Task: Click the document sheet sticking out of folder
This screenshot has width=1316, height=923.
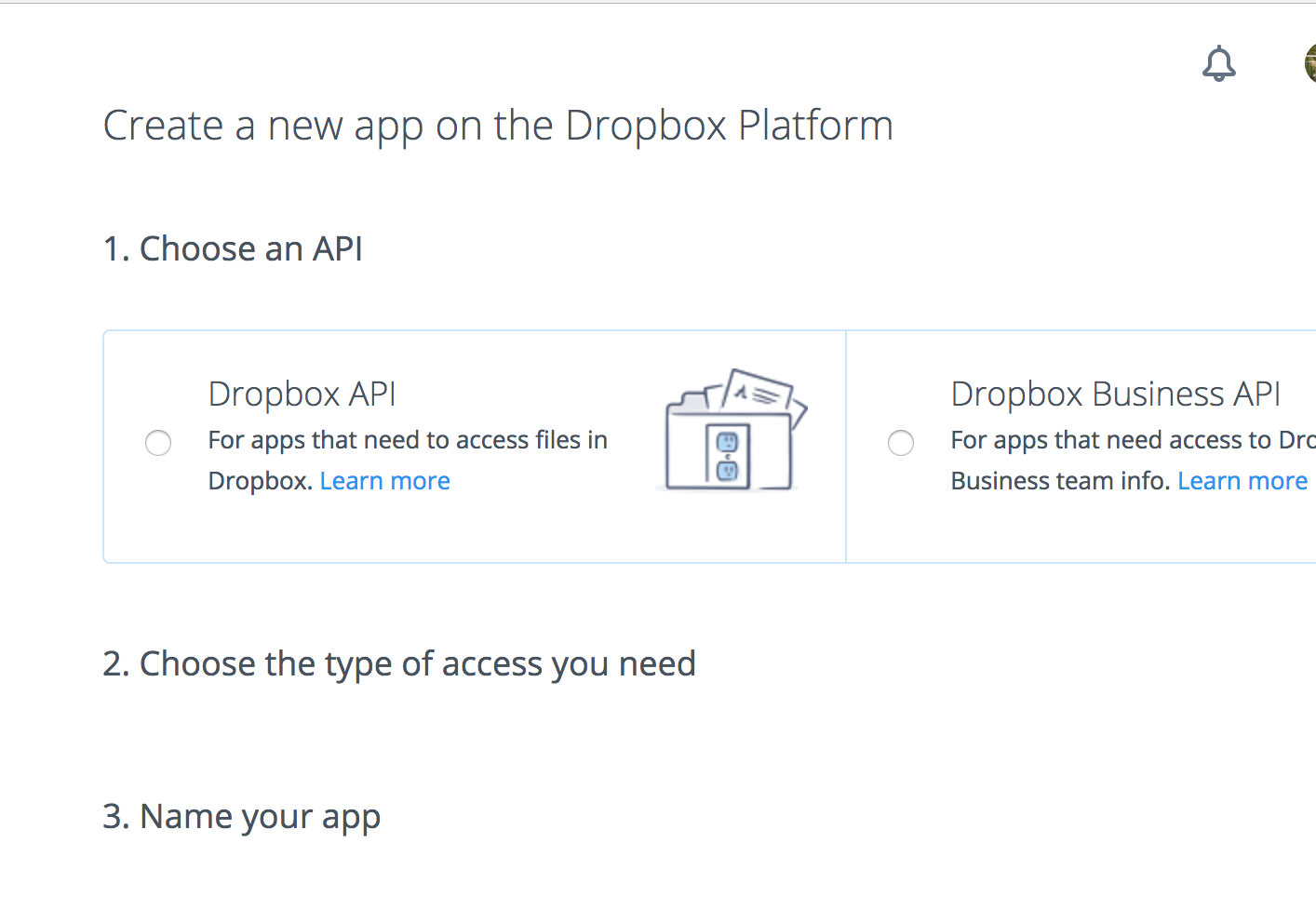Action: click(759, 392)
